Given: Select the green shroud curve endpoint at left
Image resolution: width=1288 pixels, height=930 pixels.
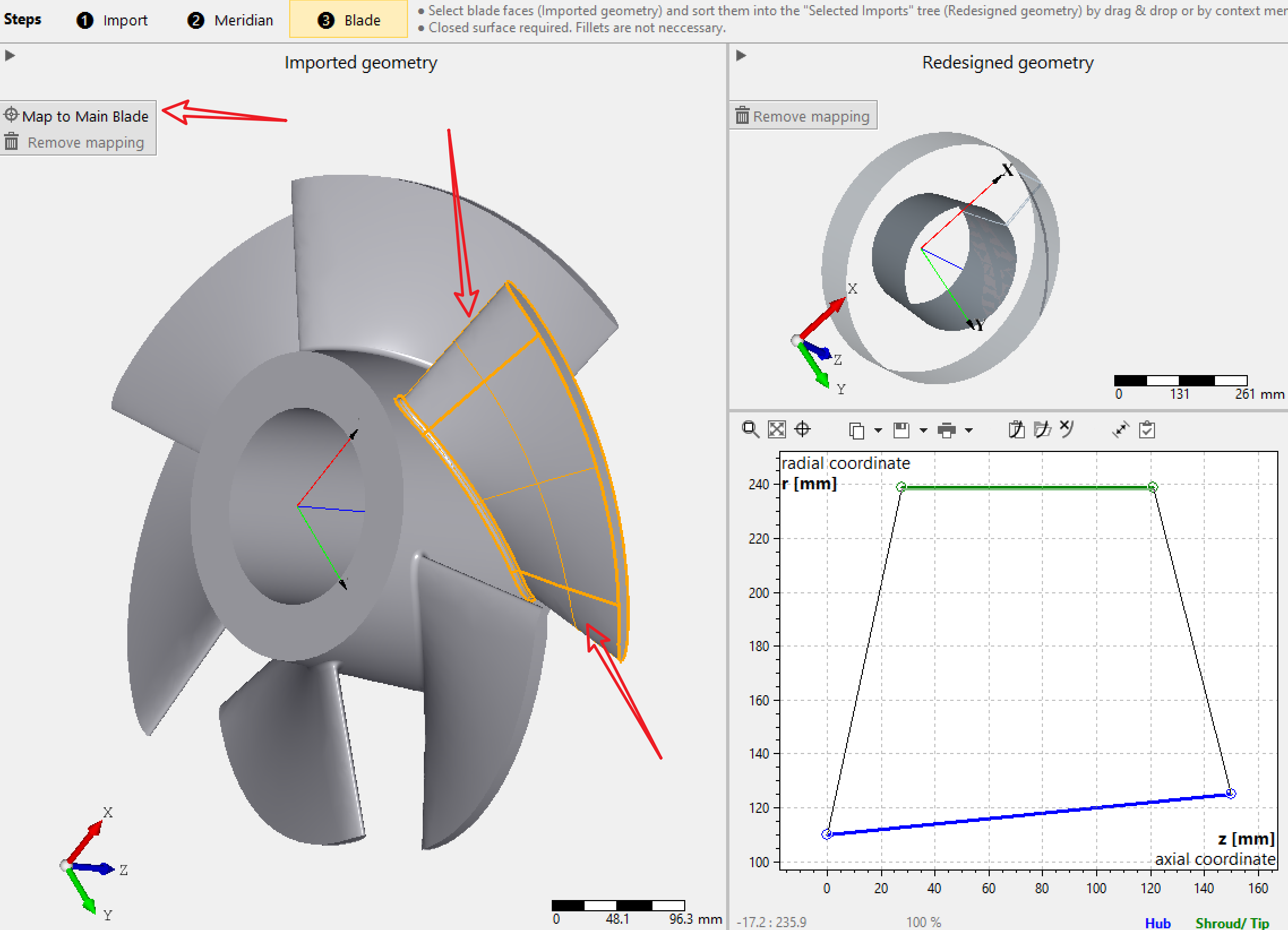Looking at the screenshot, I should [x=901, y=487].
